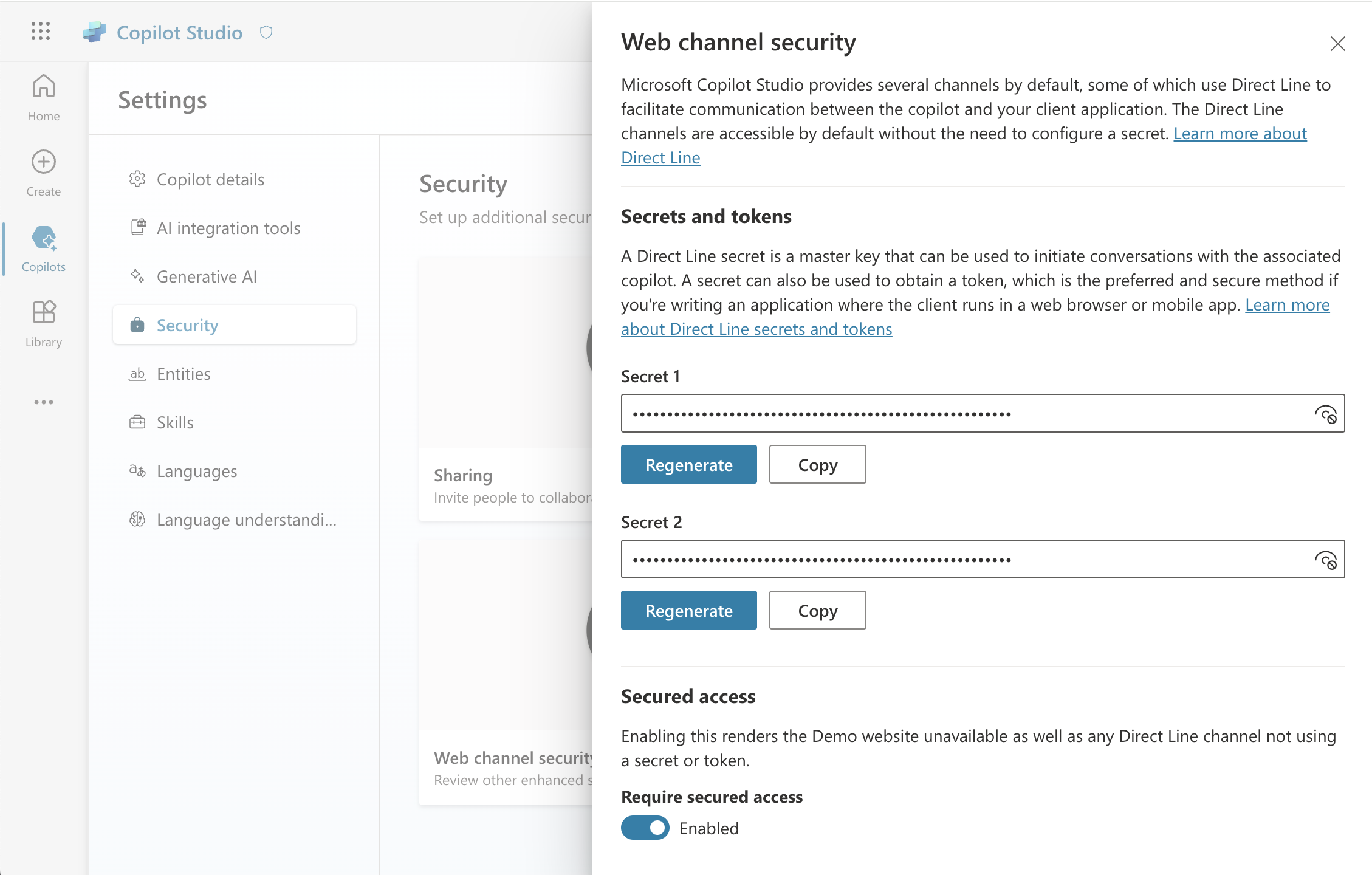Click the Secrets and tokens heading
This screenshot has height=875, width=1372.
[706, 216]
